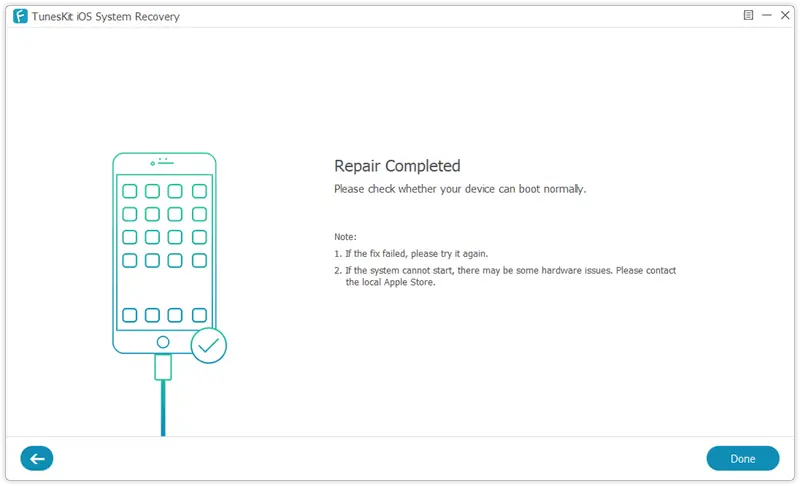Go back using the arrow button

tap(37, 458)
